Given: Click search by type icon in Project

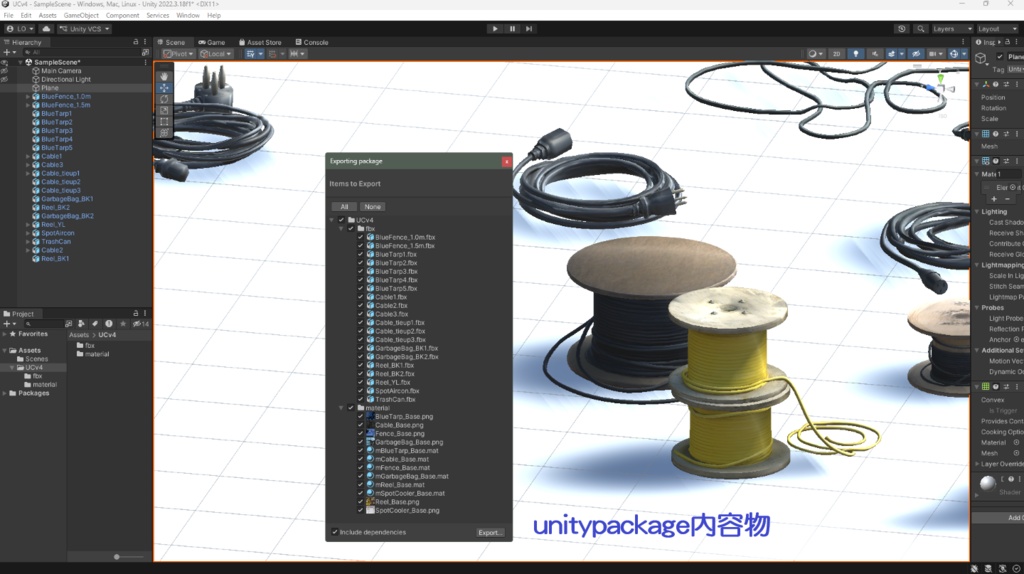Looking at the screenshot, I should 81,324.
